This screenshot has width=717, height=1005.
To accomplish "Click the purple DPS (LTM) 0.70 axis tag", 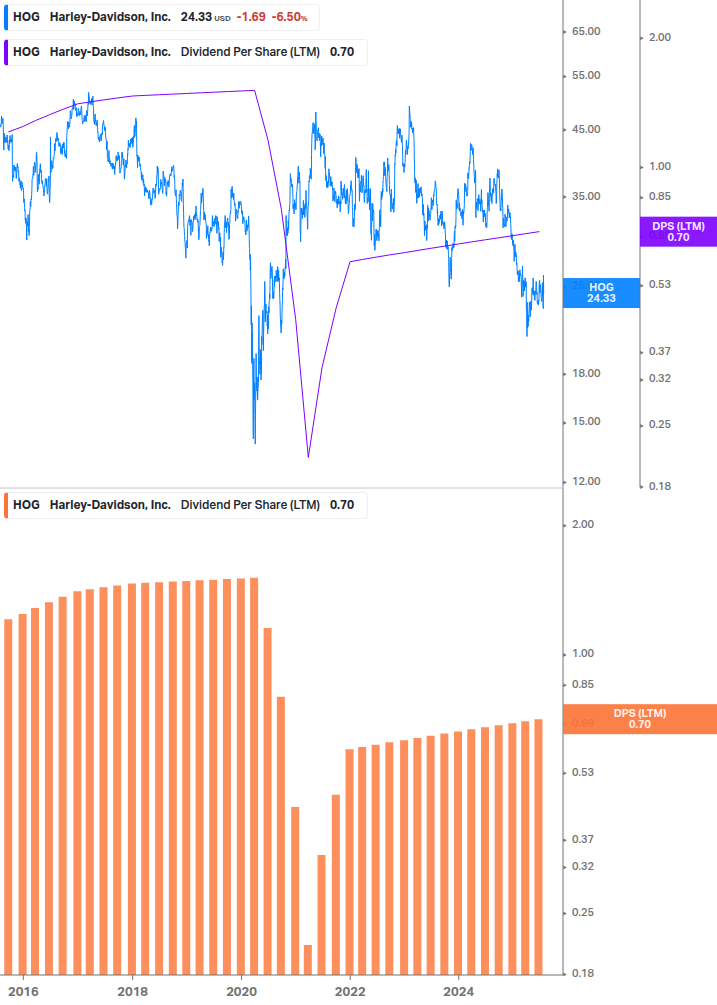I will point(678,231).
